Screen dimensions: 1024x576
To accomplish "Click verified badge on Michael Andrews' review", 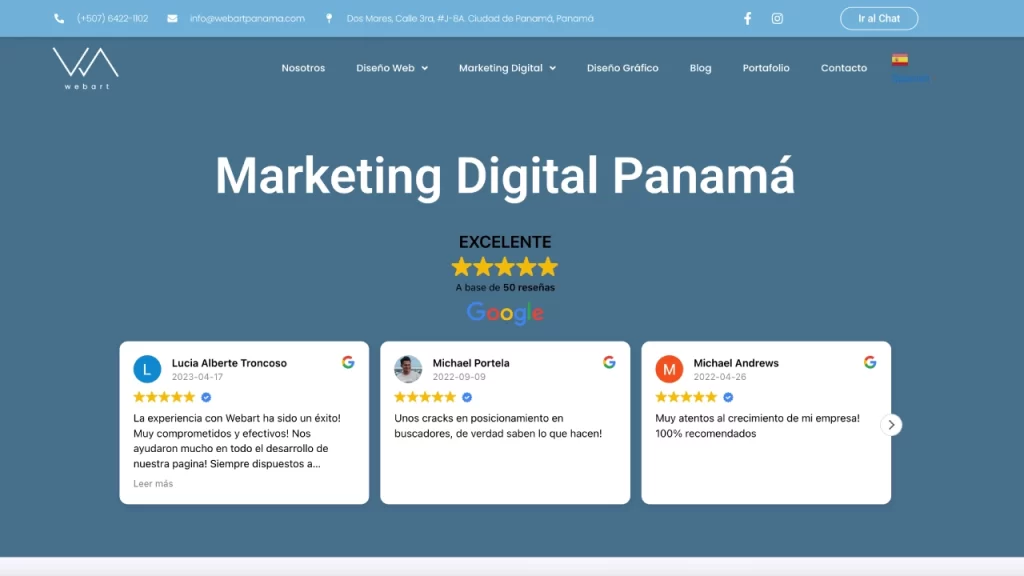I will [x=728, y=397].
